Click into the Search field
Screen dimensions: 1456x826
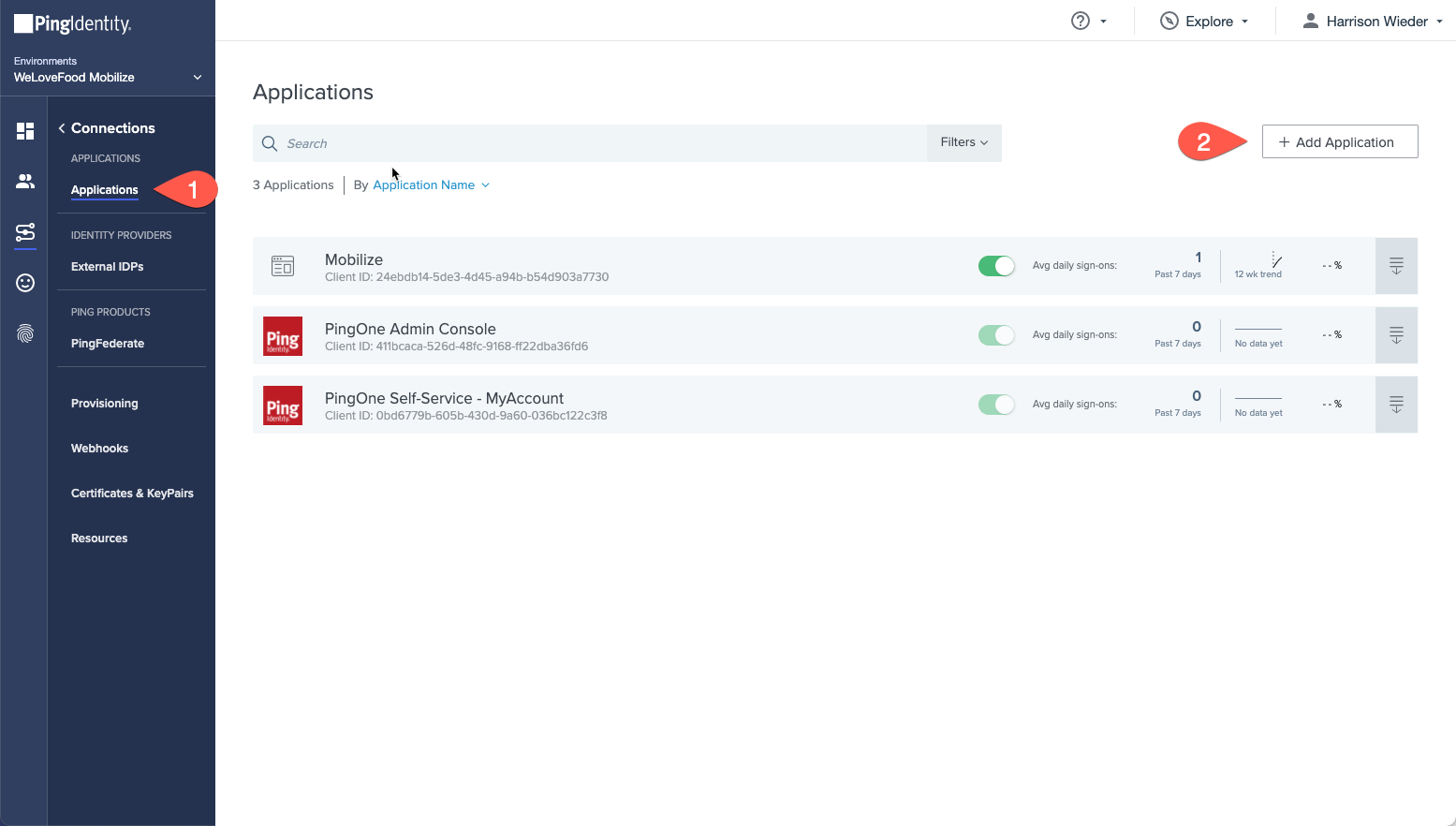[590, 143]
